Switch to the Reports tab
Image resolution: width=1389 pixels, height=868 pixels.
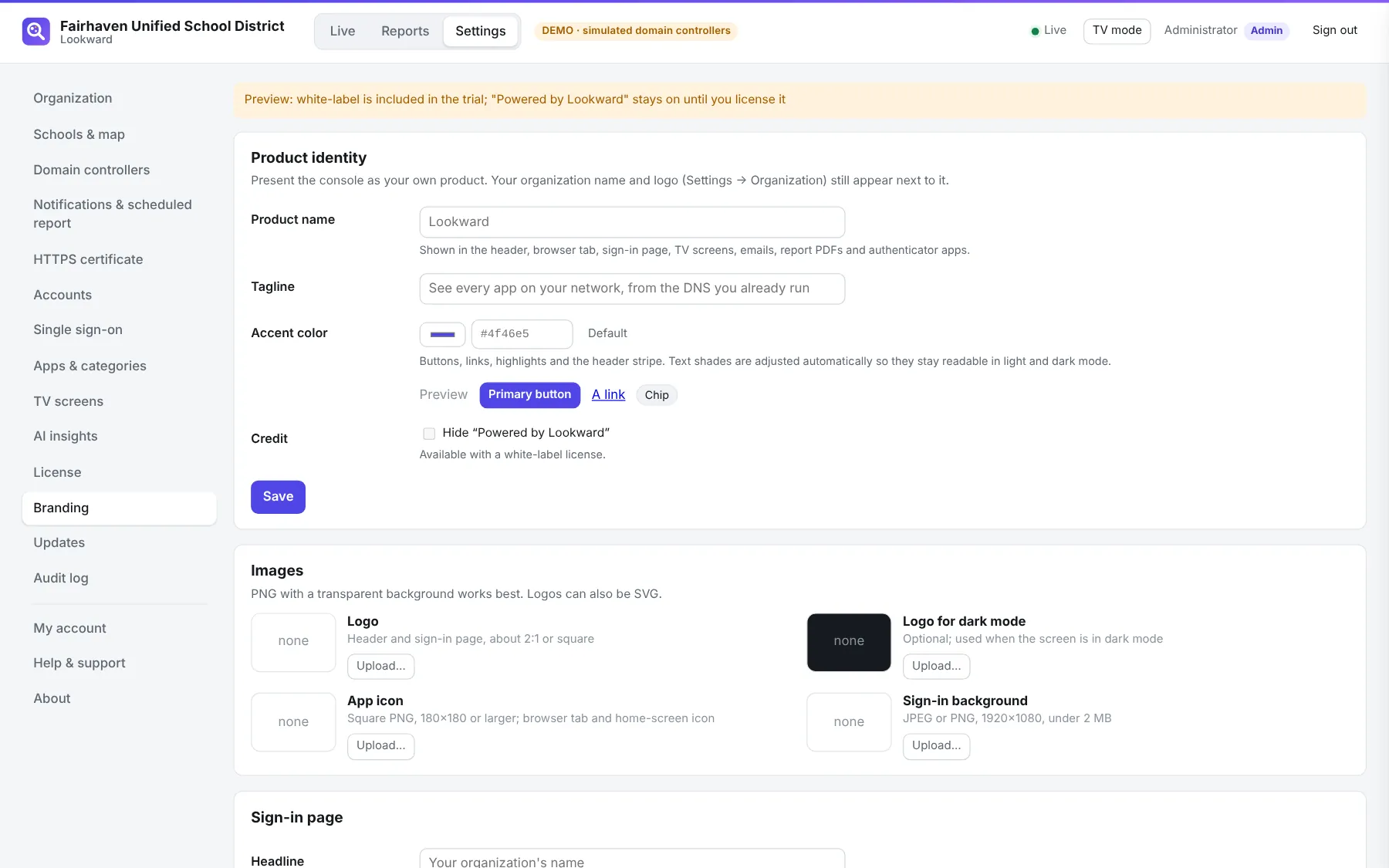(405, 32)
